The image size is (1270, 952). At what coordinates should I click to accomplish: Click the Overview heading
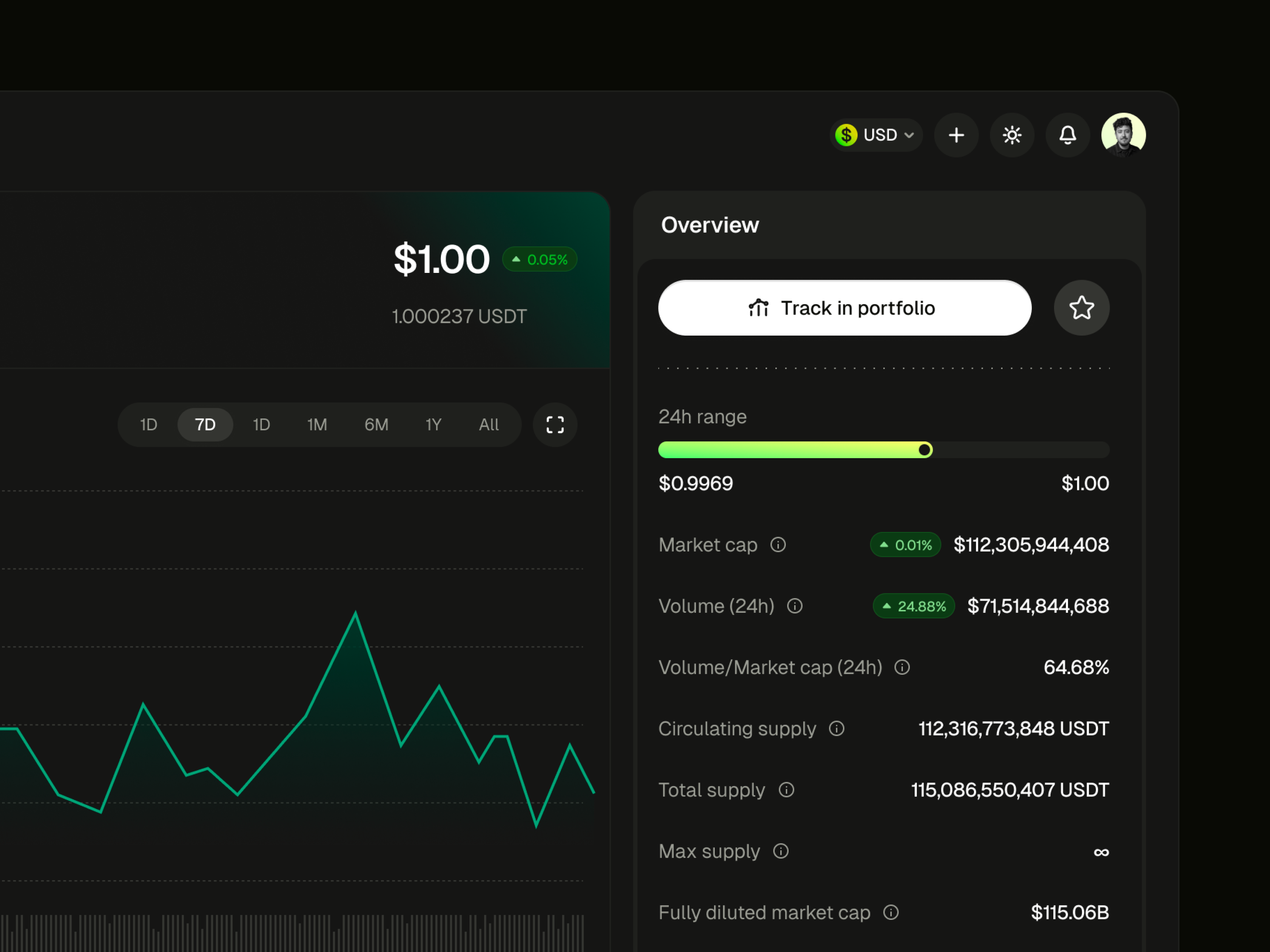[x=710, y=225]
